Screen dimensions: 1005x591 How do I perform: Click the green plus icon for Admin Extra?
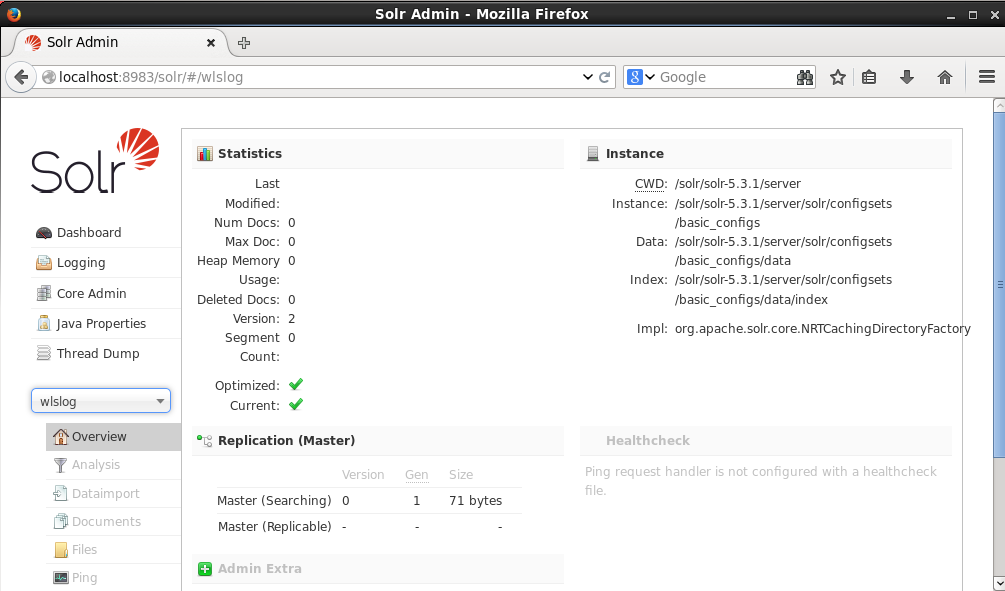[205, 569]
